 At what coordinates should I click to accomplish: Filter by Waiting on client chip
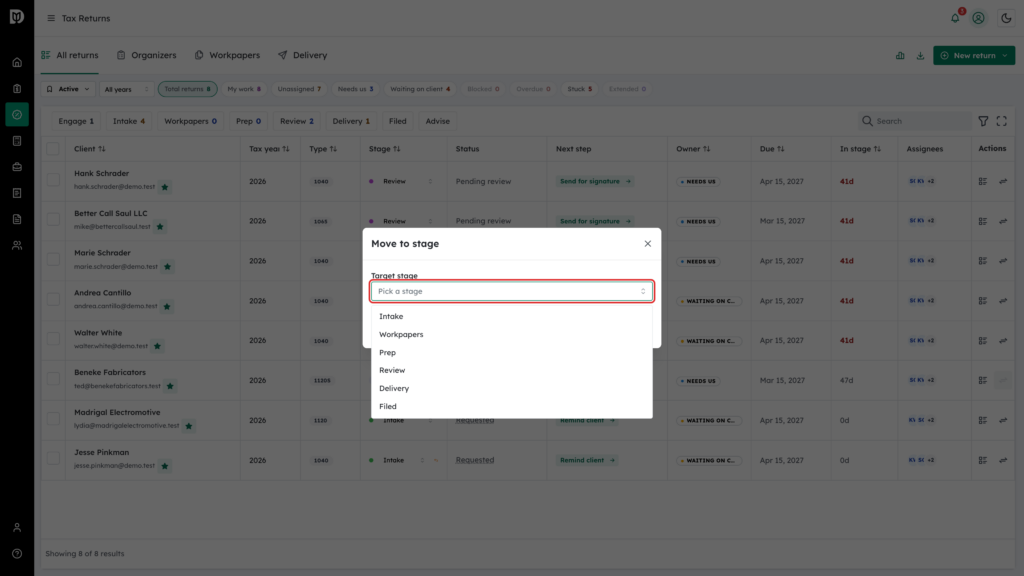coord(420,89)
